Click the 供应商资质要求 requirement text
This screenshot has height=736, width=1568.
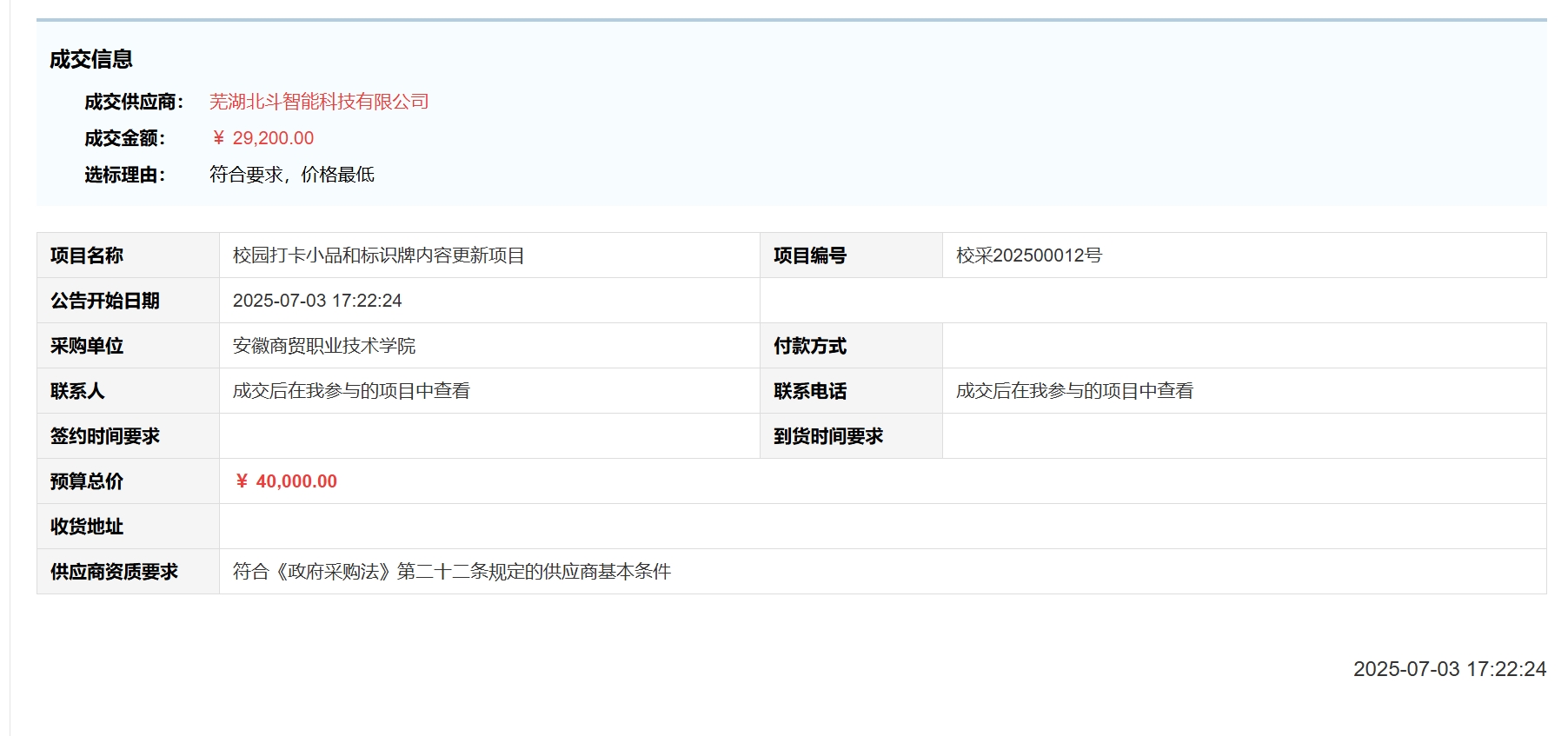[452, 572]
